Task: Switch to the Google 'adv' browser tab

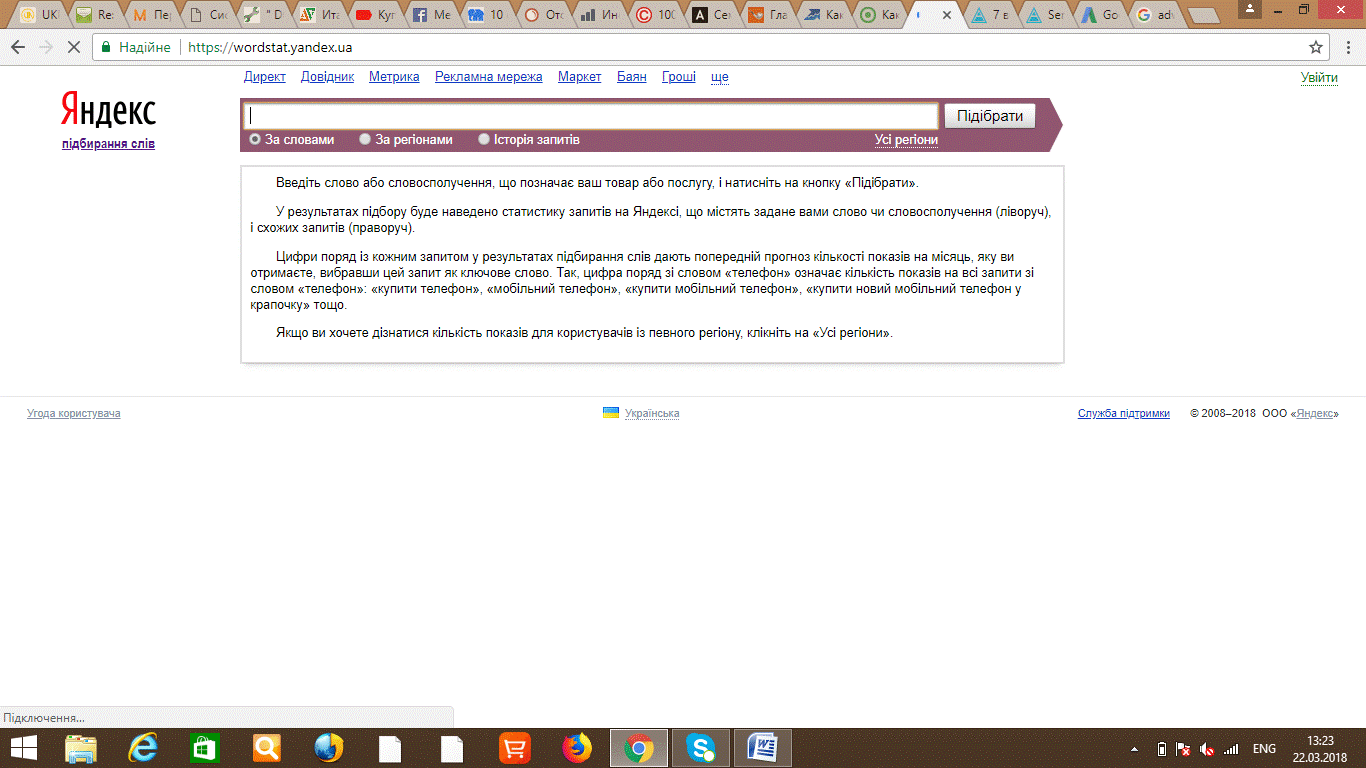Action: pos(1153,15)
